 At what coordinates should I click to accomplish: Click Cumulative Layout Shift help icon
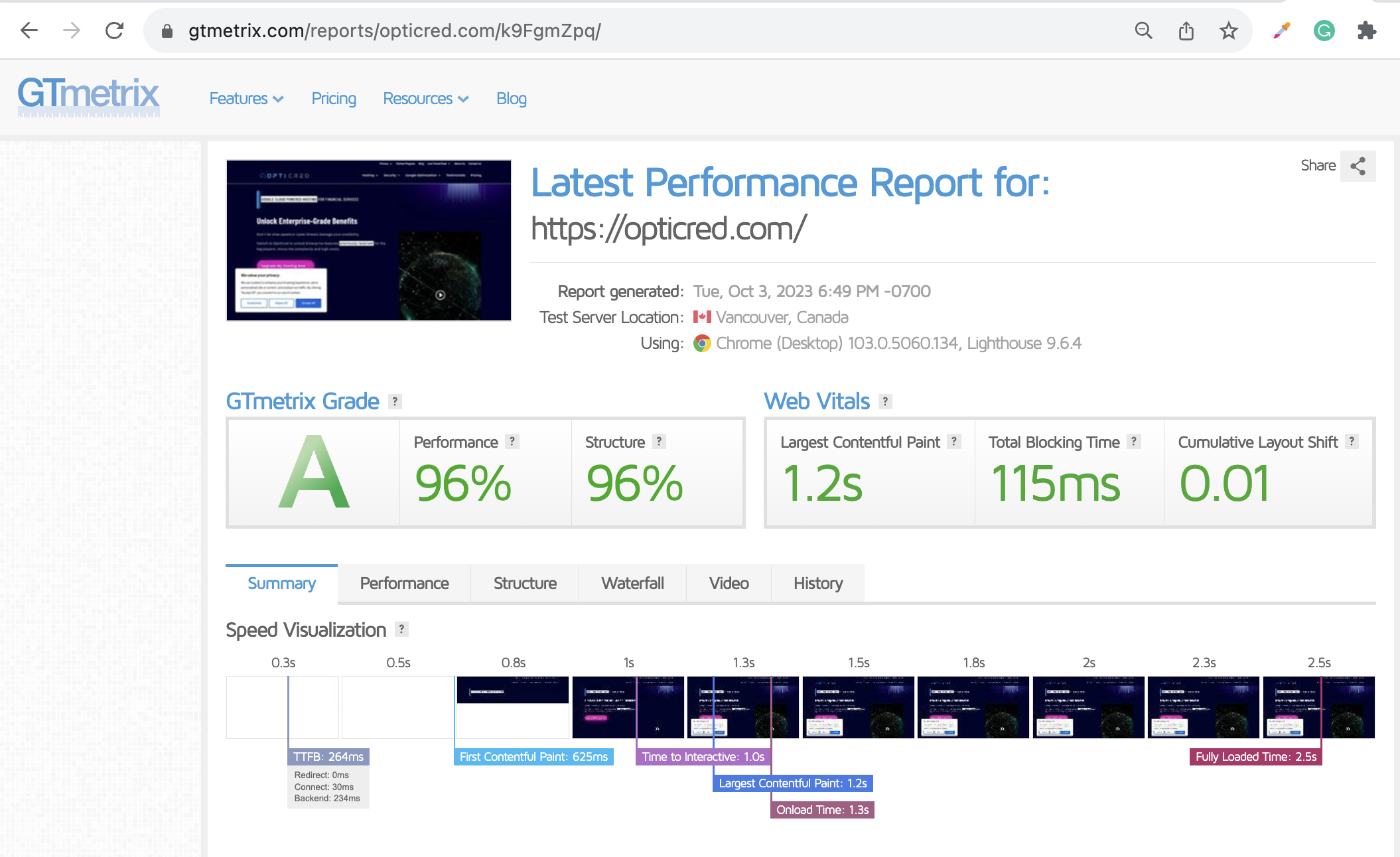tap(1352, 441)
